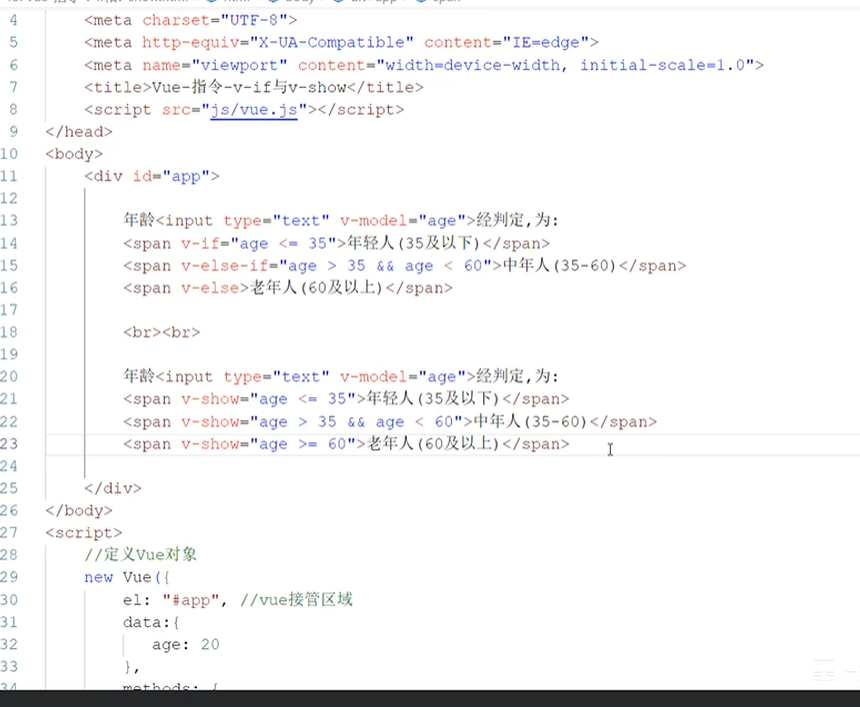Select line number 27 in the gutter
Image resolution: width=860 pixels, height=707 pixels.
point(9,533)
